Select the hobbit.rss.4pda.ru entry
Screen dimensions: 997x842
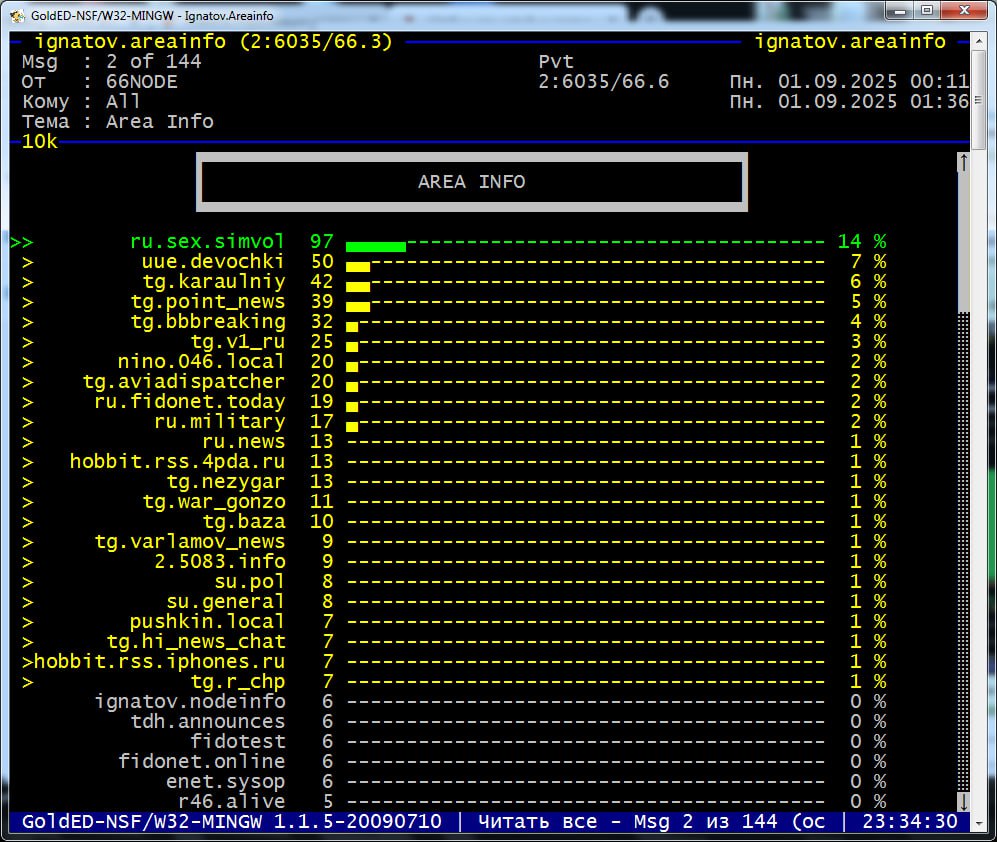(177, 462)
